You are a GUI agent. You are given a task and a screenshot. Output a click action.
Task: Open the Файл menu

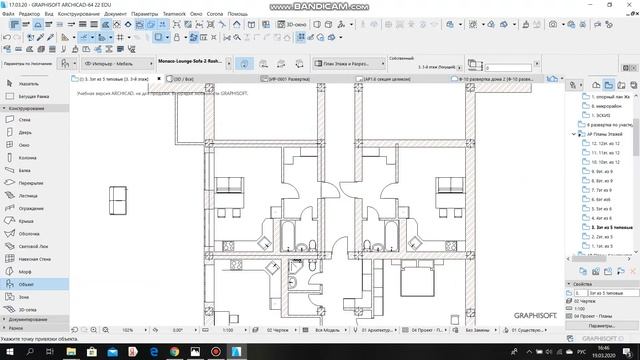tap(8, 14)
